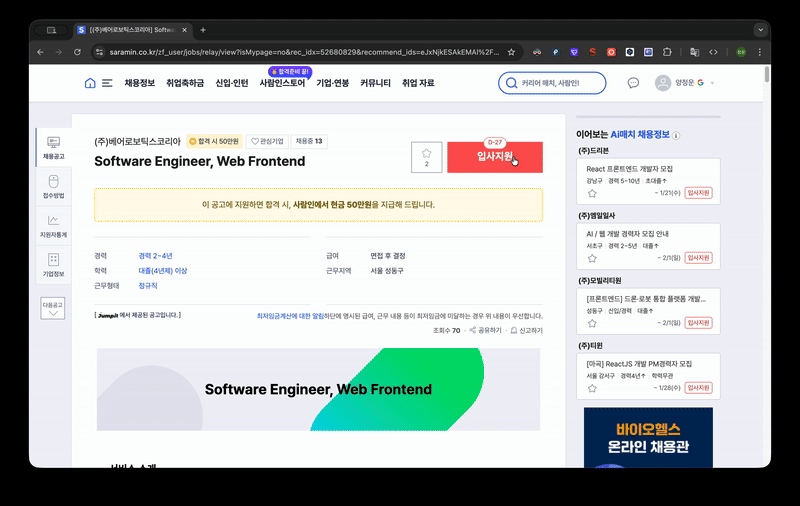This screenshot has height=506, width=800.
Task: Click the 경력 2~4년 link
Action: (155, 256)
